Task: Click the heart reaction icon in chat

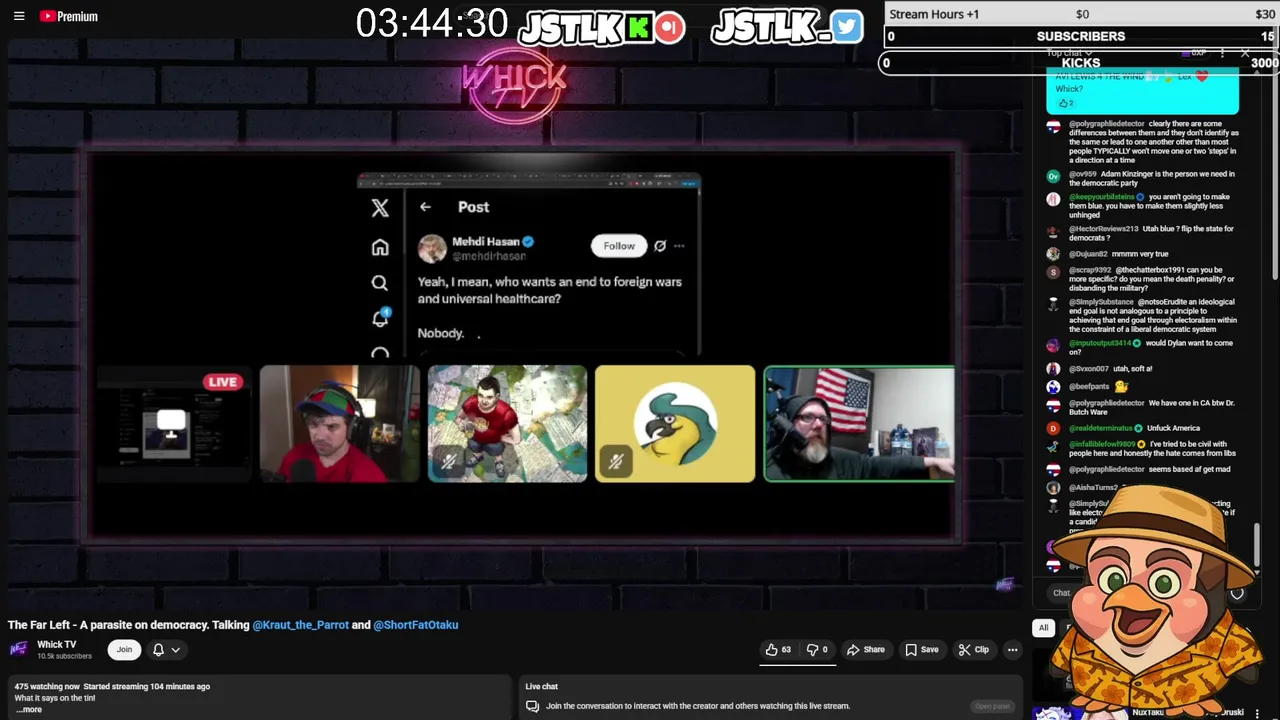Action: 1237,593
